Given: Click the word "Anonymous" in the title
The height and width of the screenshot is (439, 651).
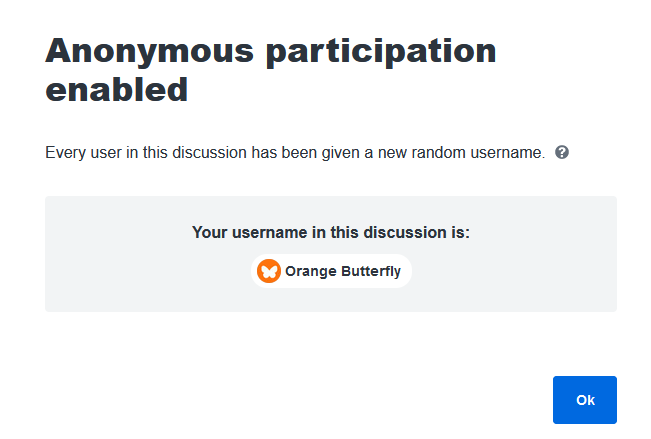Looking at the screenshot, I should tap(149, 52).
